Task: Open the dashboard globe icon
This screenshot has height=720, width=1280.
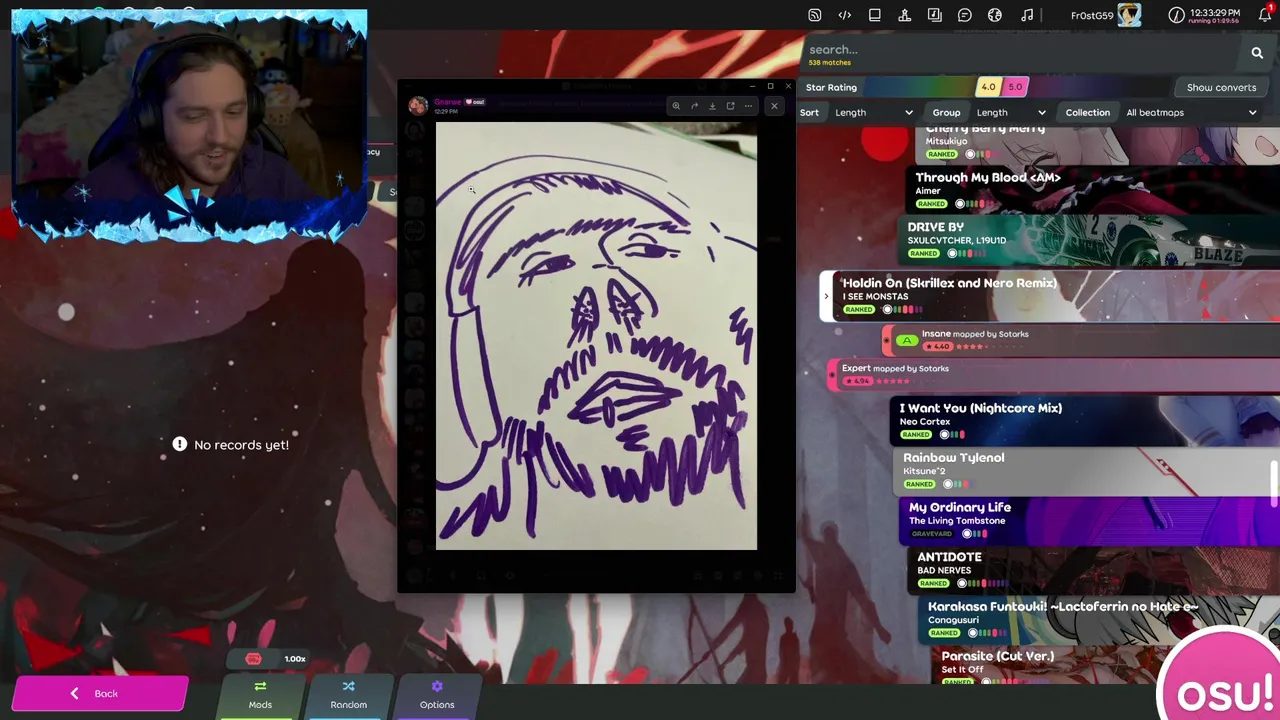Action: click(x=995, y=15)
